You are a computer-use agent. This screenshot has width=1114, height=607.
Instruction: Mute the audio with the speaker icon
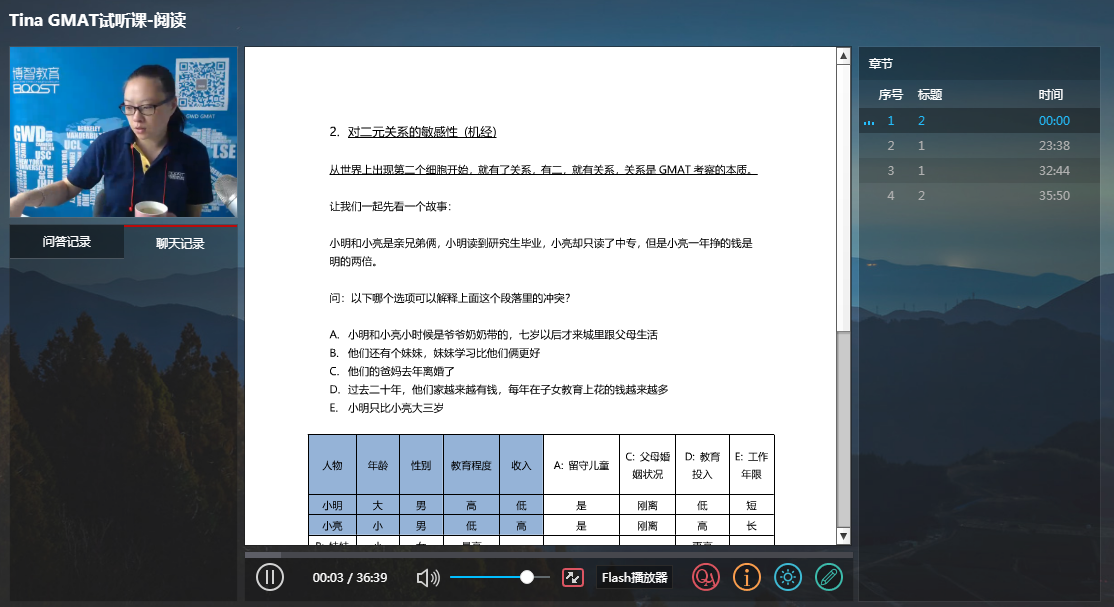click(x=428, y=577)
